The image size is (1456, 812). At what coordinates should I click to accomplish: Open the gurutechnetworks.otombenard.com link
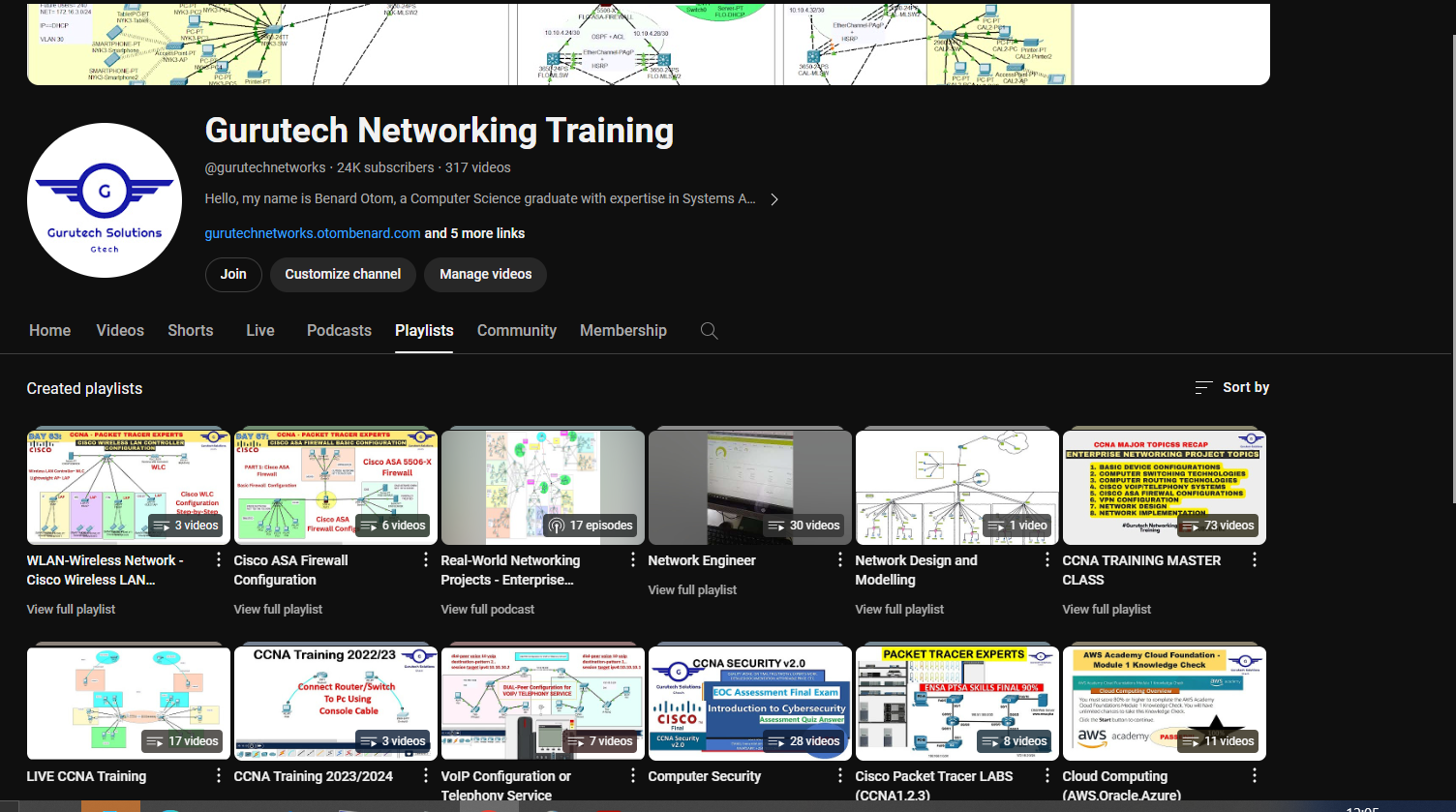[x=313, y=233]
